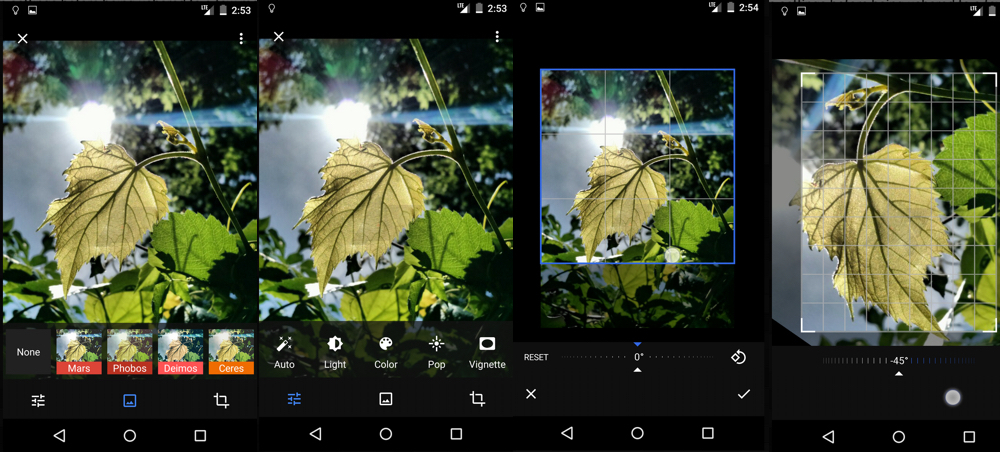Apply the Auto enhancement
This screenshot has height=452, width=1000.
[284, 353]
